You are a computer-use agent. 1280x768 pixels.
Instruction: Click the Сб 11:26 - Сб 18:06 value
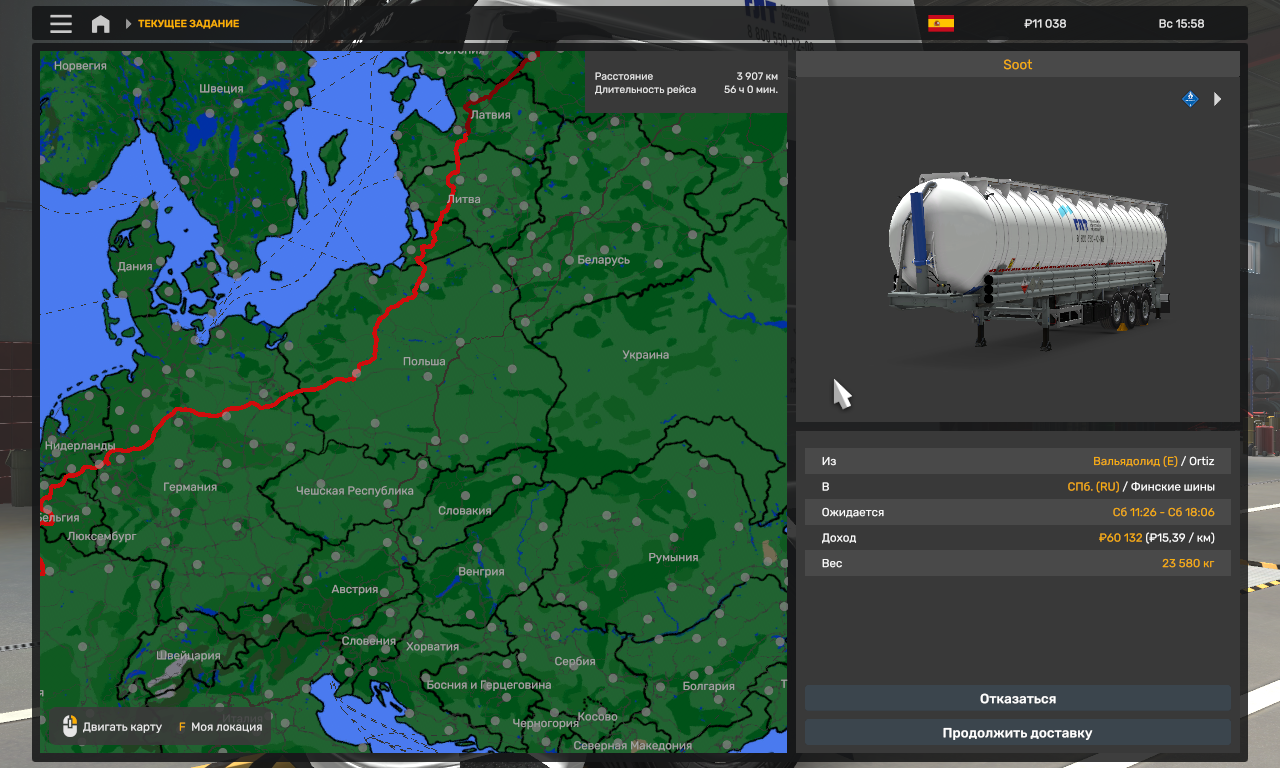(x=1164, y=512)
